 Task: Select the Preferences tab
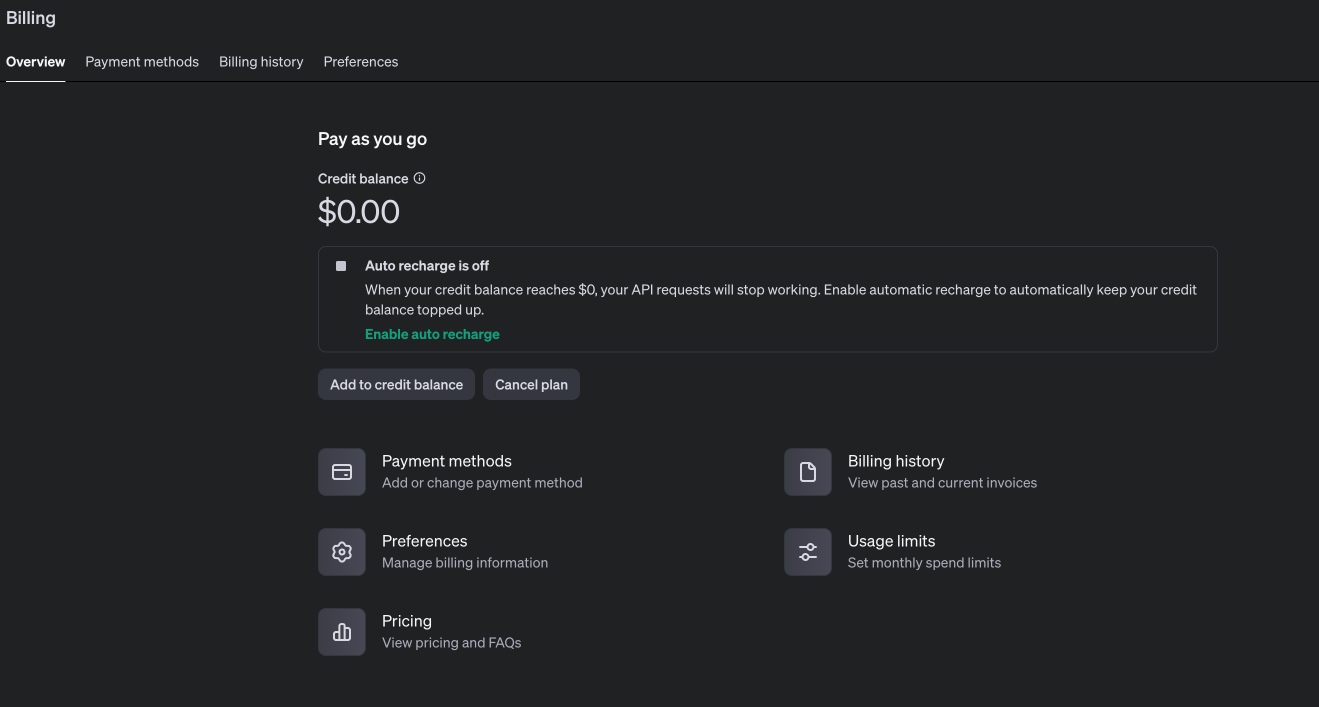tap(360, 61)
